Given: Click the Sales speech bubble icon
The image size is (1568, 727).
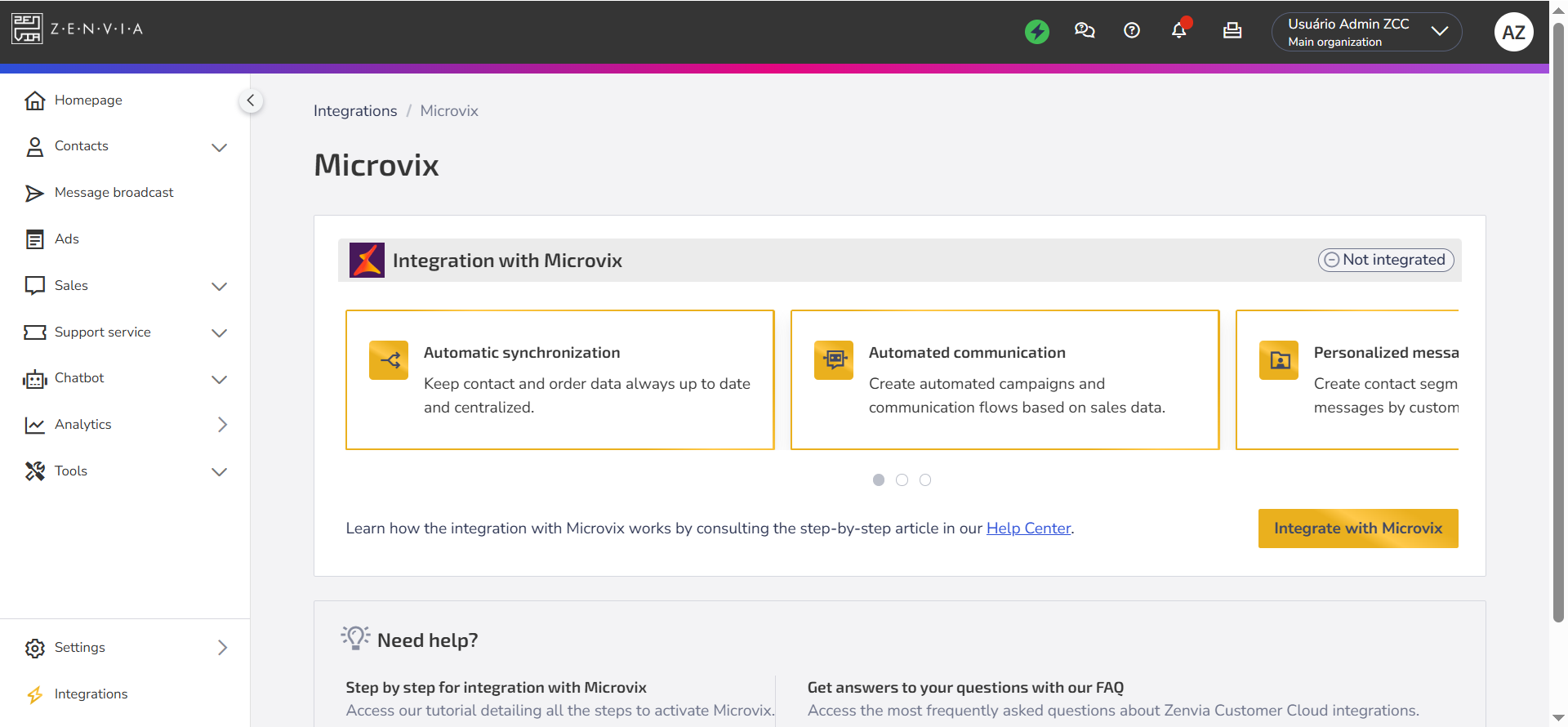Looking at the screenshot, I should point(34,286).
